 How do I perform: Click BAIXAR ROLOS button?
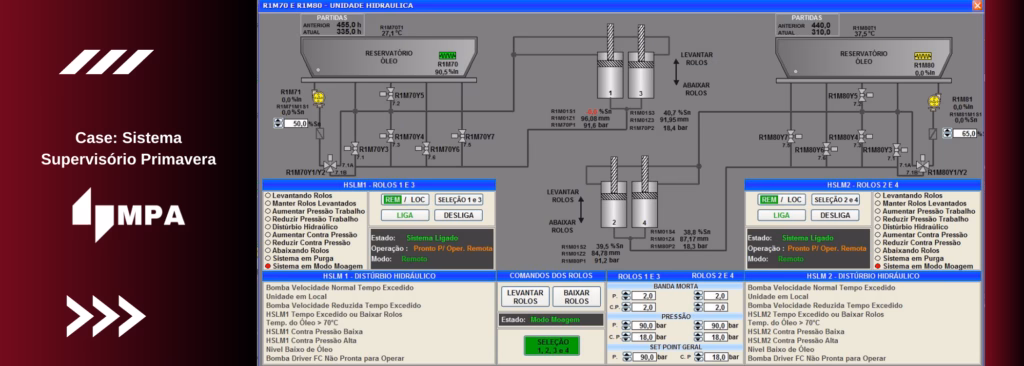(x=577, y=297)
